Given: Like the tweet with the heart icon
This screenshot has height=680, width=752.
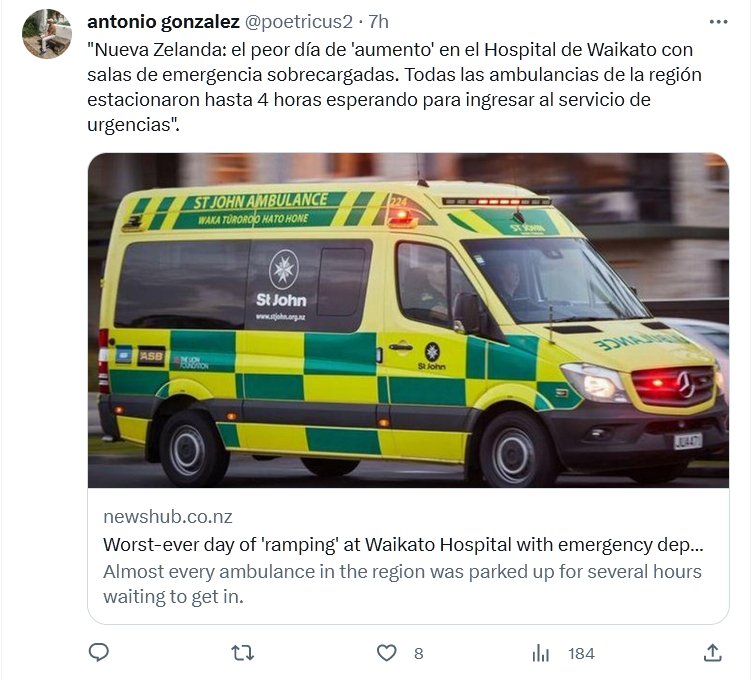Looking at the screenshot, I should pos(387,653).
